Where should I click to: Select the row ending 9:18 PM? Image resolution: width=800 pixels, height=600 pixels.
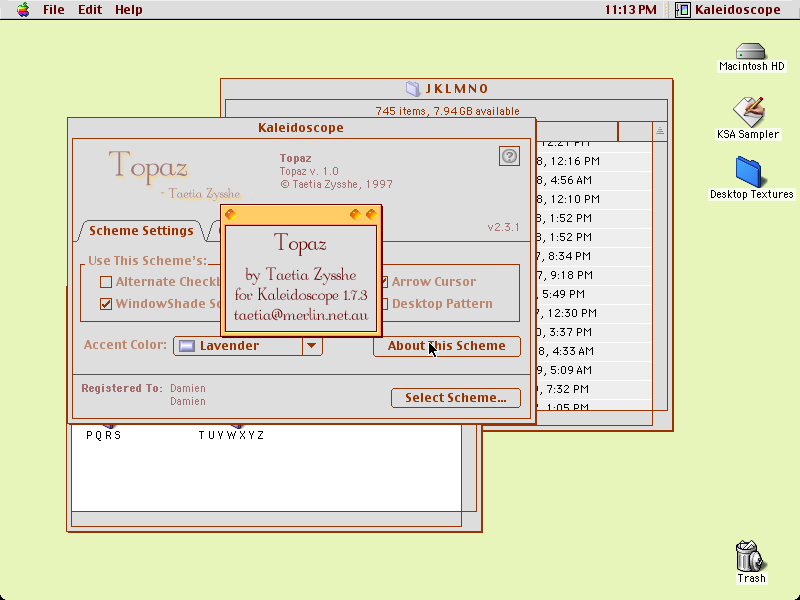point(593,275)
